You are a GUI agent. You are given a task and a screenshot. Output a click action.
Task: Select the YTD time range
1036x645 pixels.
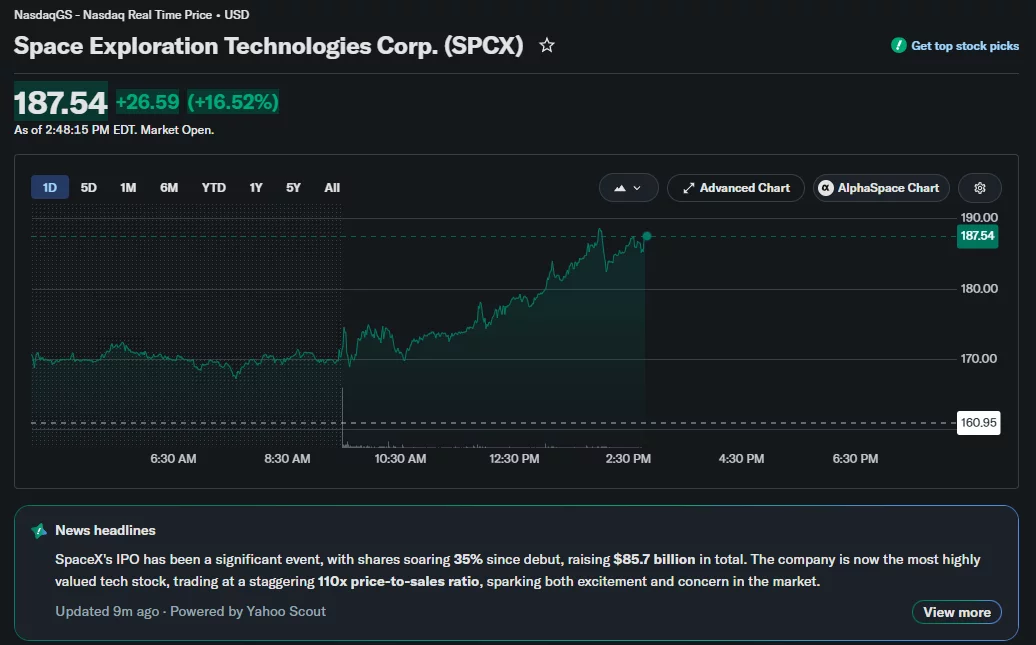213,188
